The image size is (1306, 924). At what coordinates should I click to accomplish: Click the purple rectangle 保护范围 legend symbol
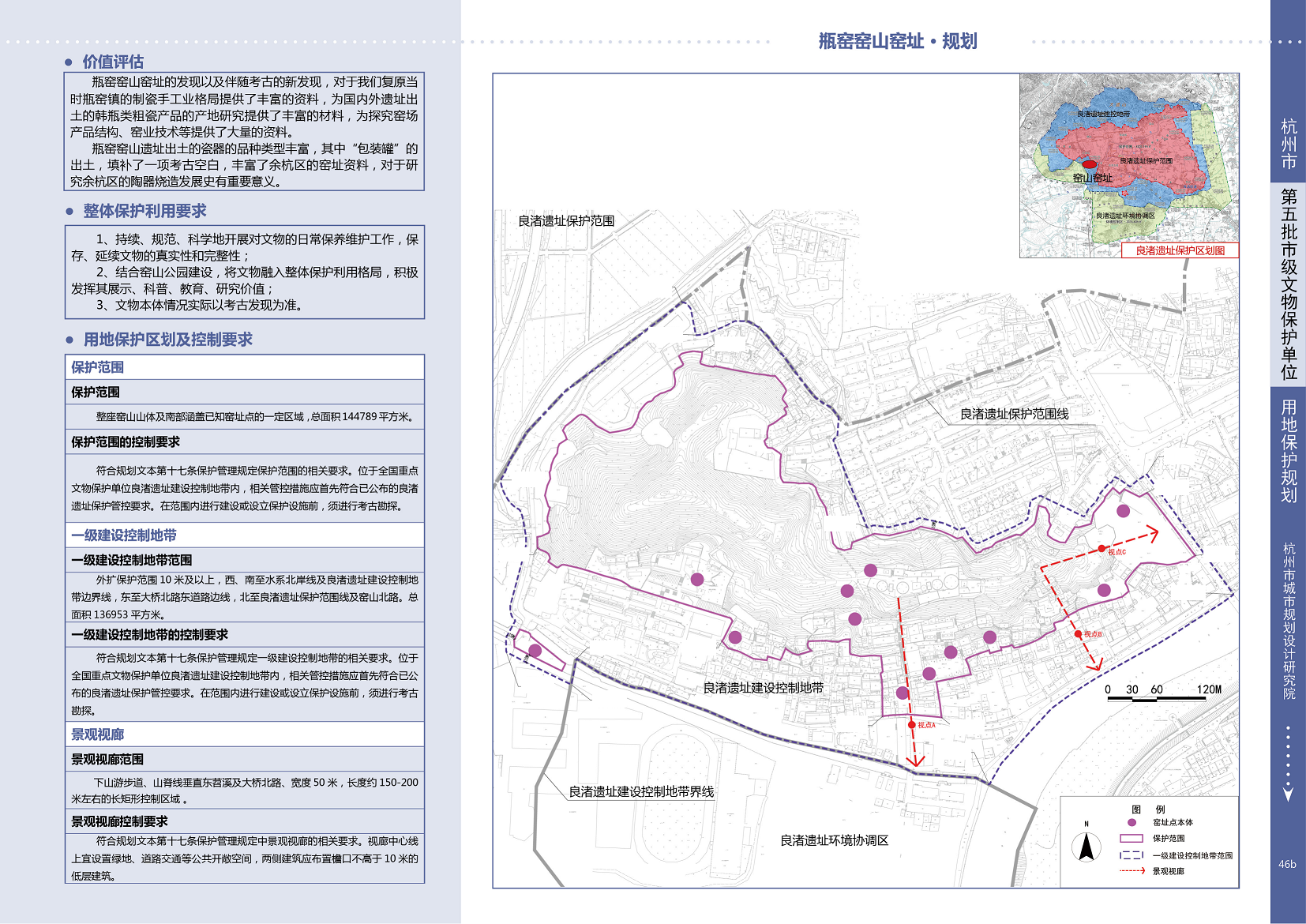point(1131,839)
